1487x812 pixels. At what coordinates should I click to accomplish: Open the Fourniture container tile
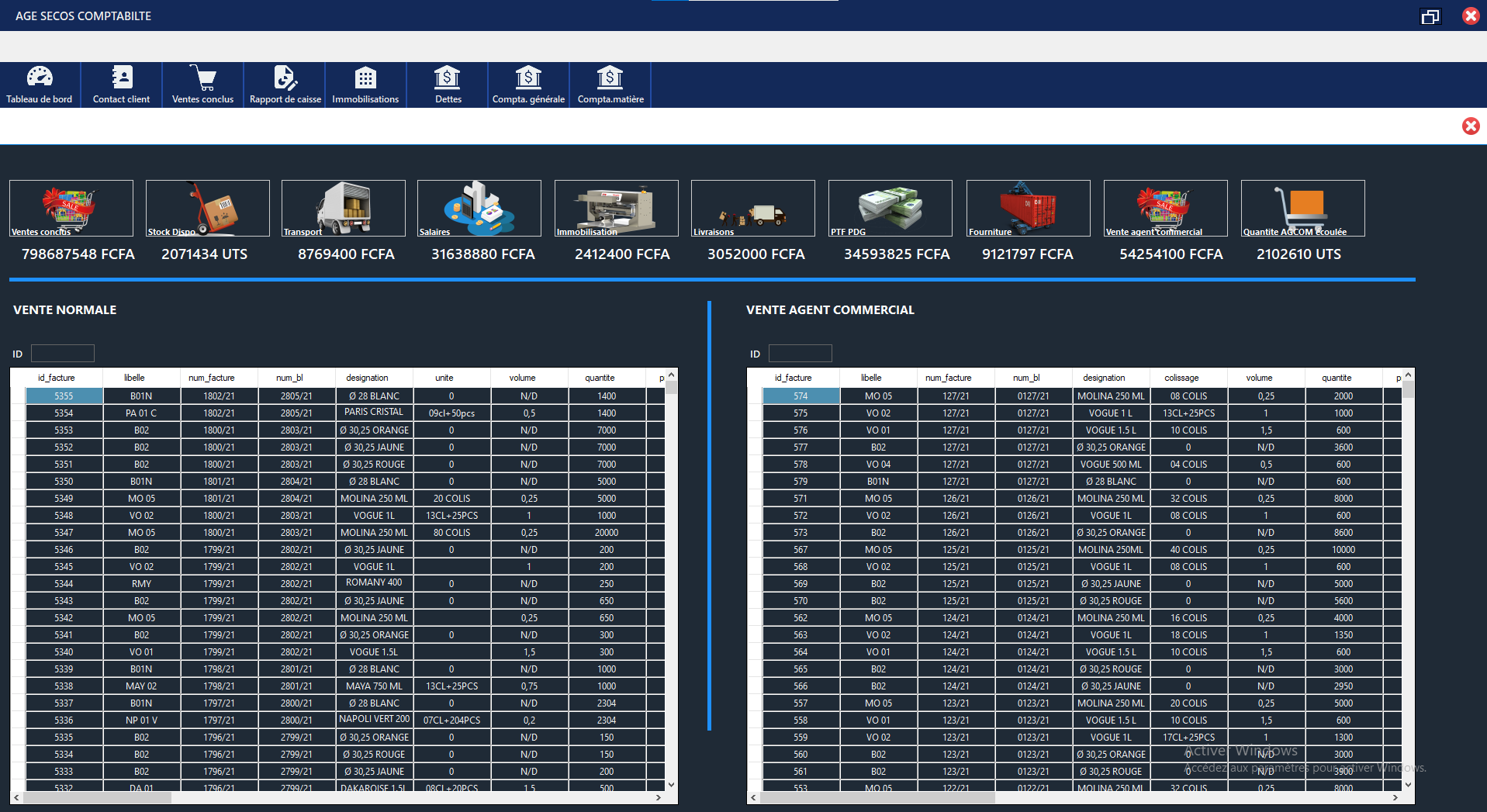(1028, 208)
